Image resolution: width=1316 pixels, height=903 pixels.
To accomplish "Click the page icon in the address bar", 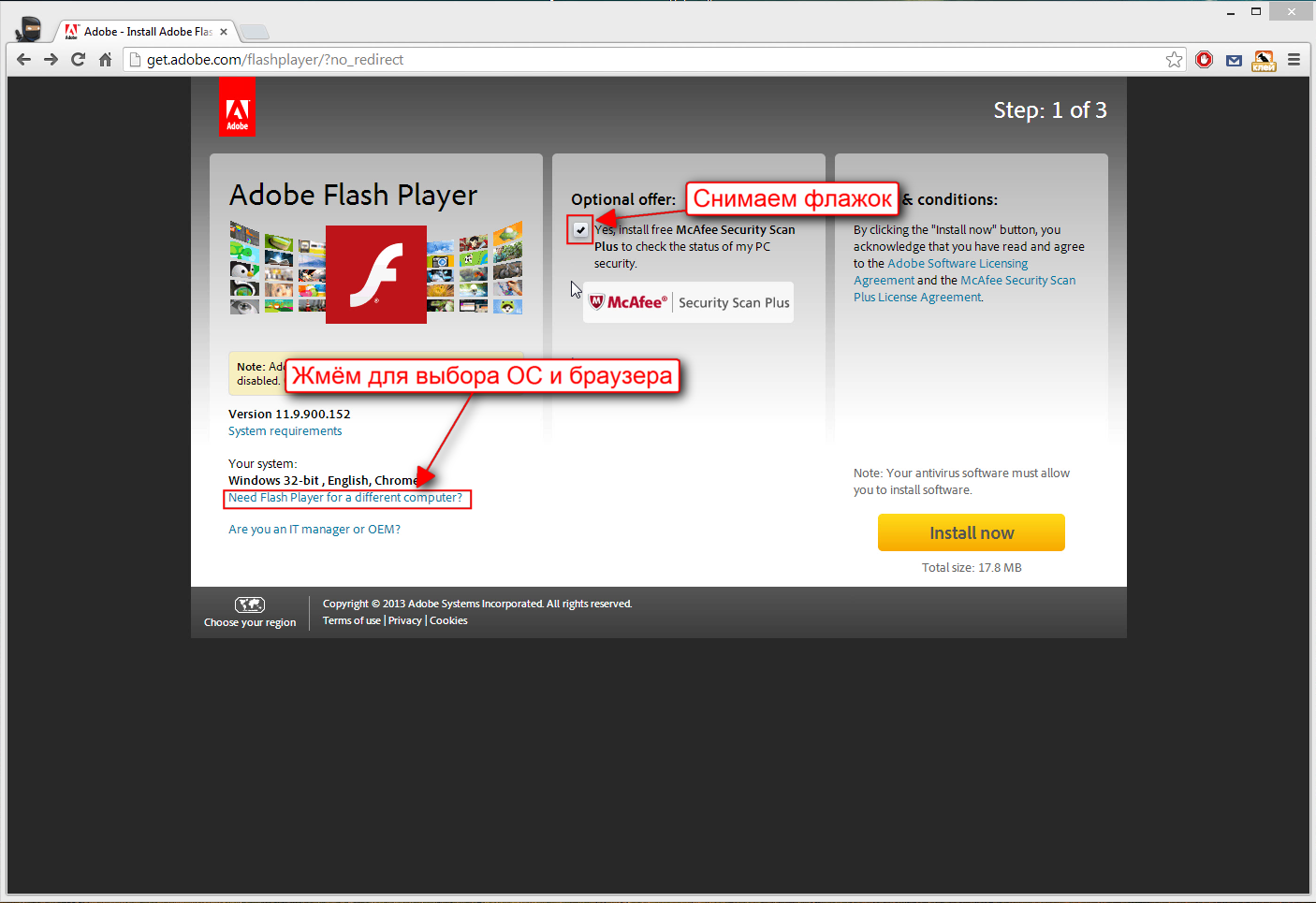I will click(x=135, y=60).
